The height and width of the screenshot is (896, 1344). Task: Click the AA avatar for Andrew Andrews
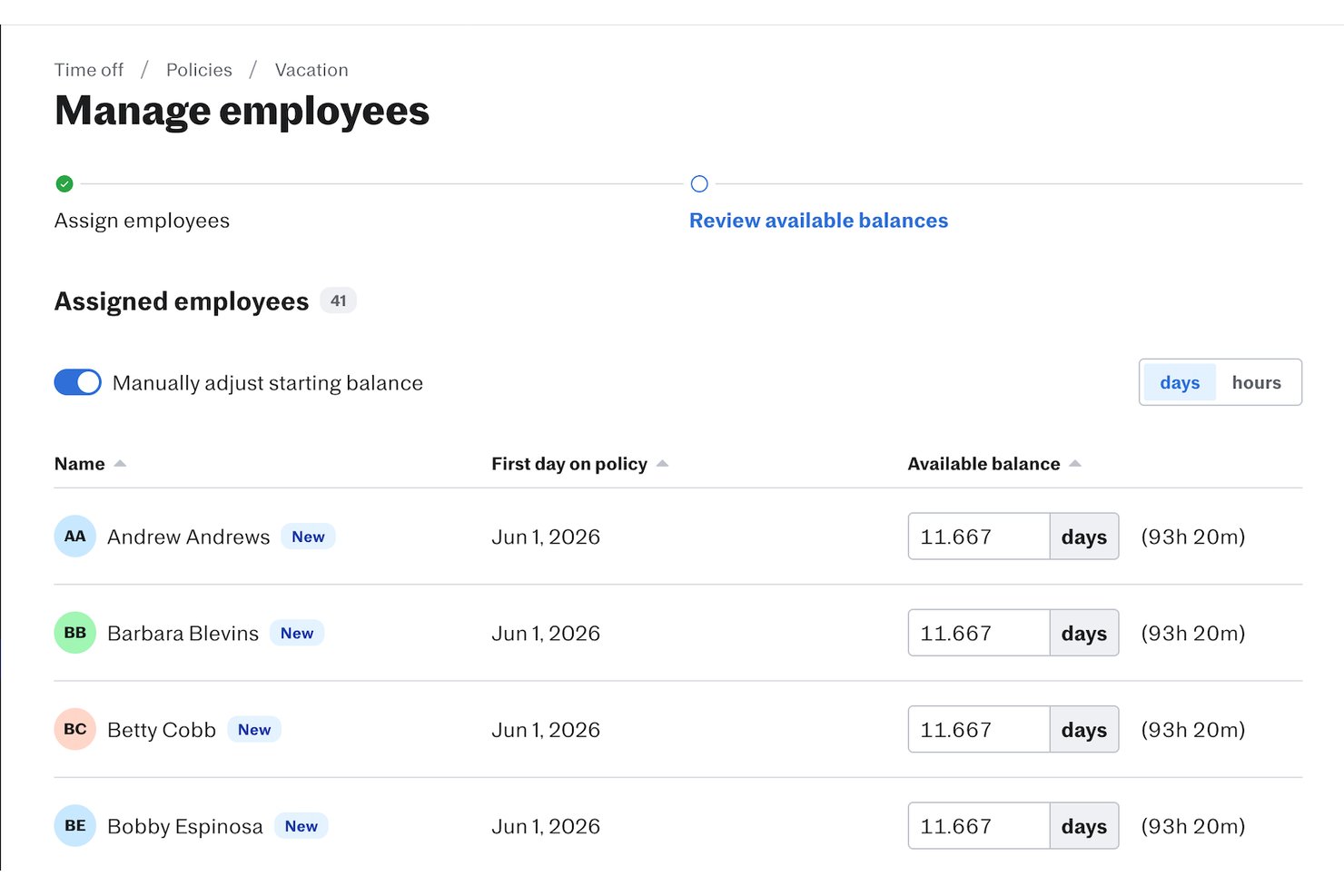click(x=75, y=537)
